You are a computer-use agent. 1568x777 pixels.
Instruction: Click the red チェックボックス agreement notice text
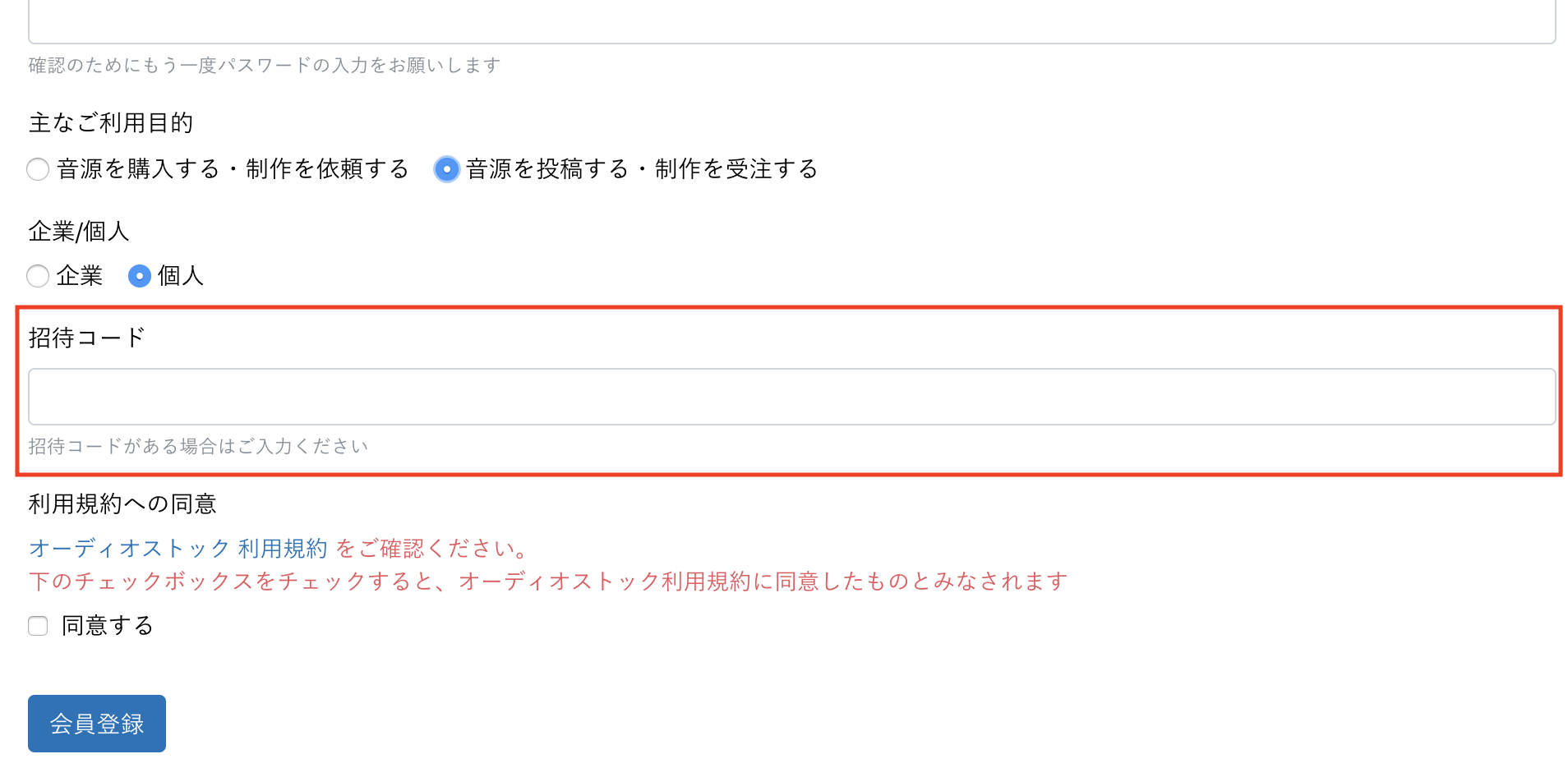[x=548, y=582]
